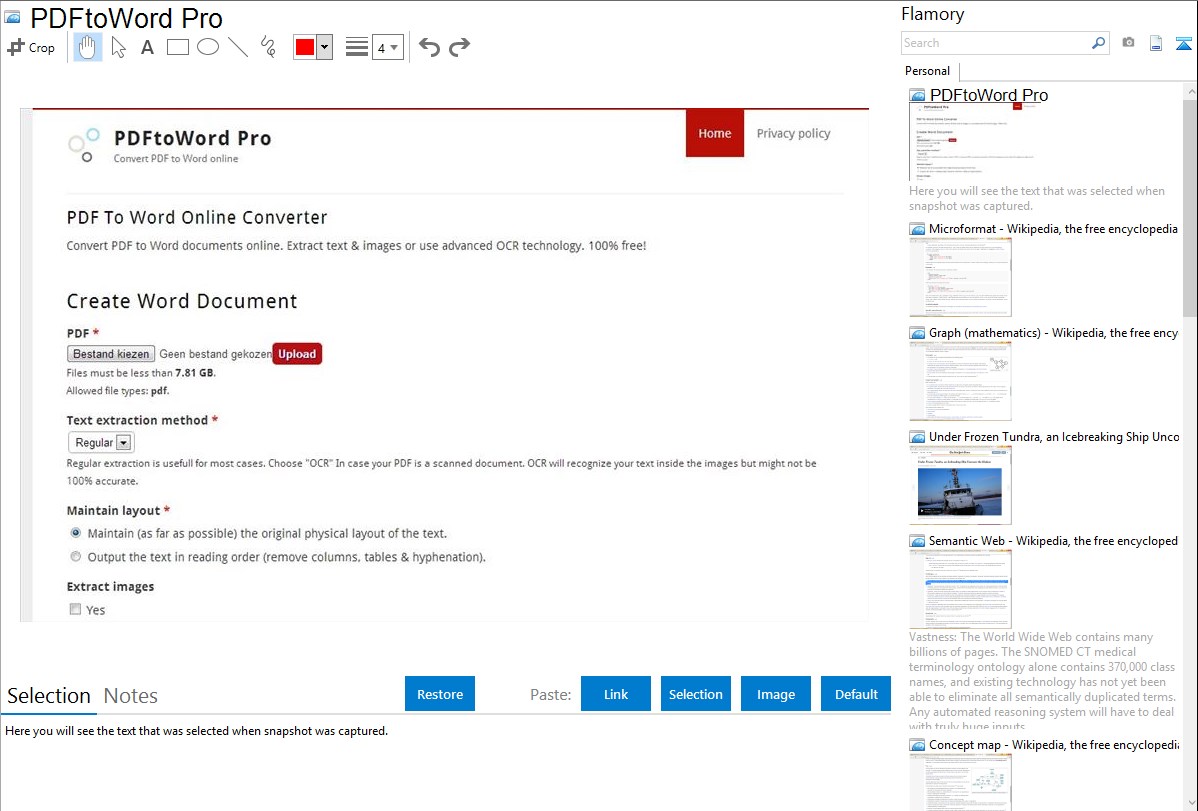Redo the last annotation
The height and width of the screenshot is (811, 1198).
[459, 47]
